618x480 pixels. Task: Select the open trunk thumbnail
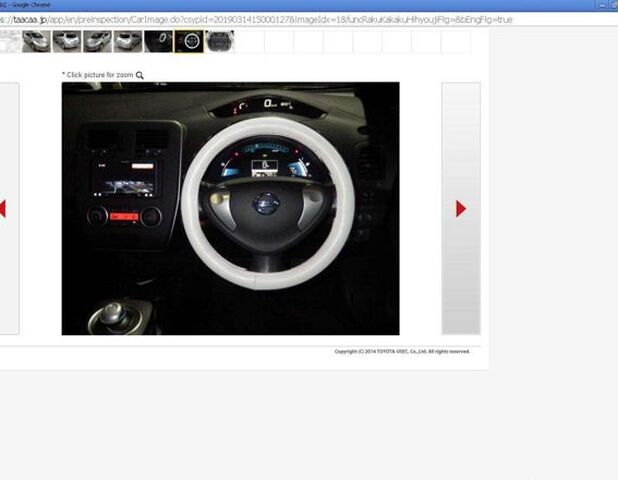(220, 41)
